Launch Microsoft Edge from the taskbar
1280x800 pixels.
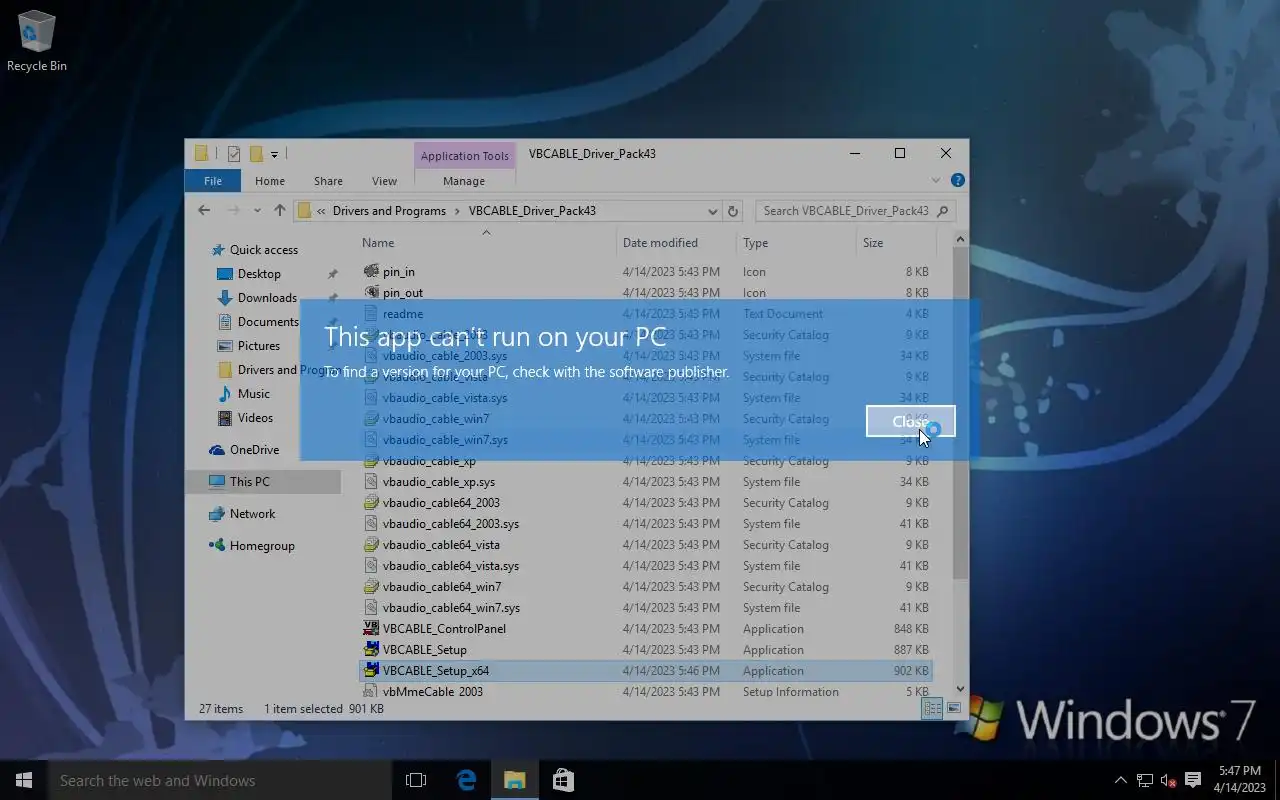coord(466,780)
